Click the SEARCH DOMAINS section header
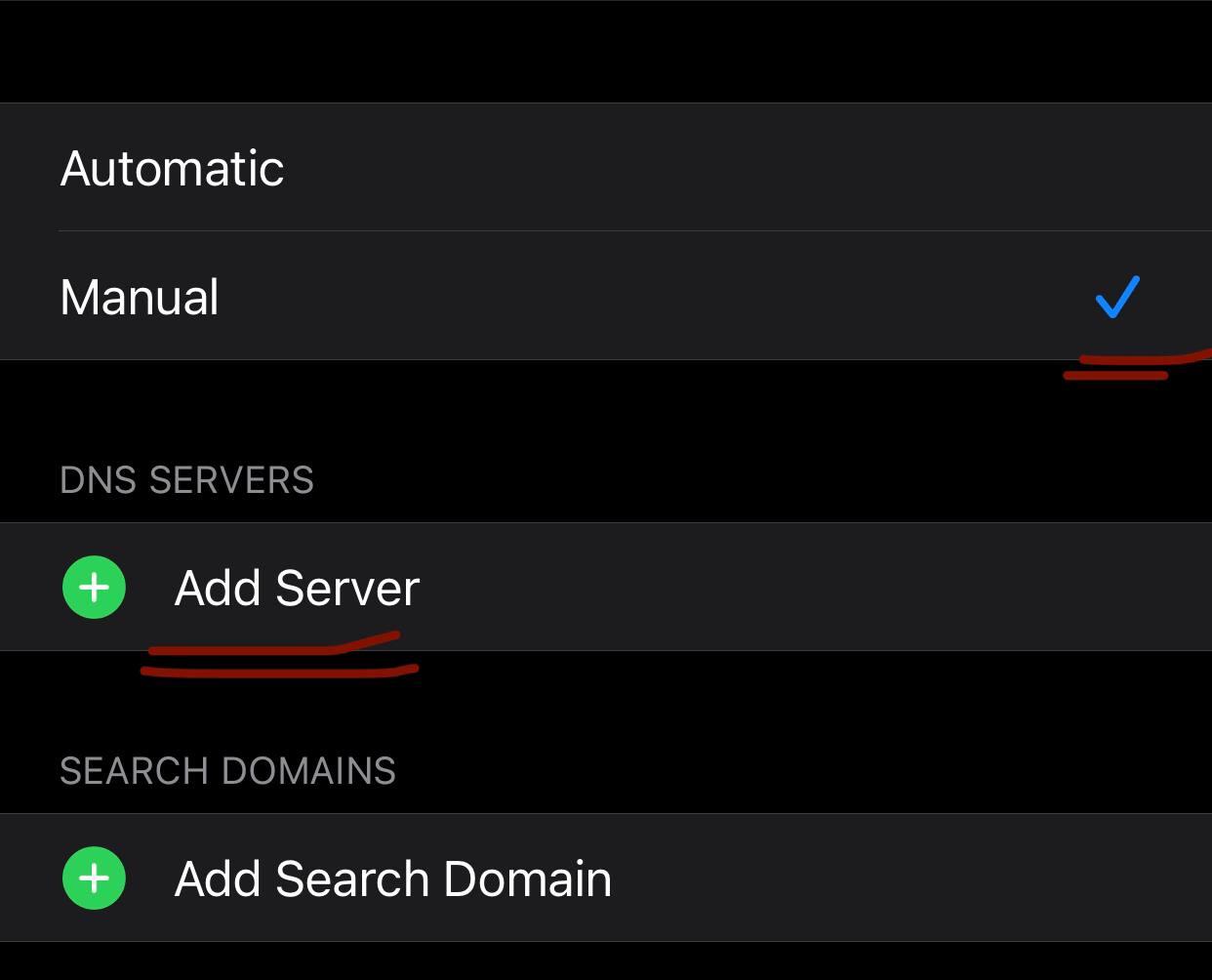 [227, 771]
